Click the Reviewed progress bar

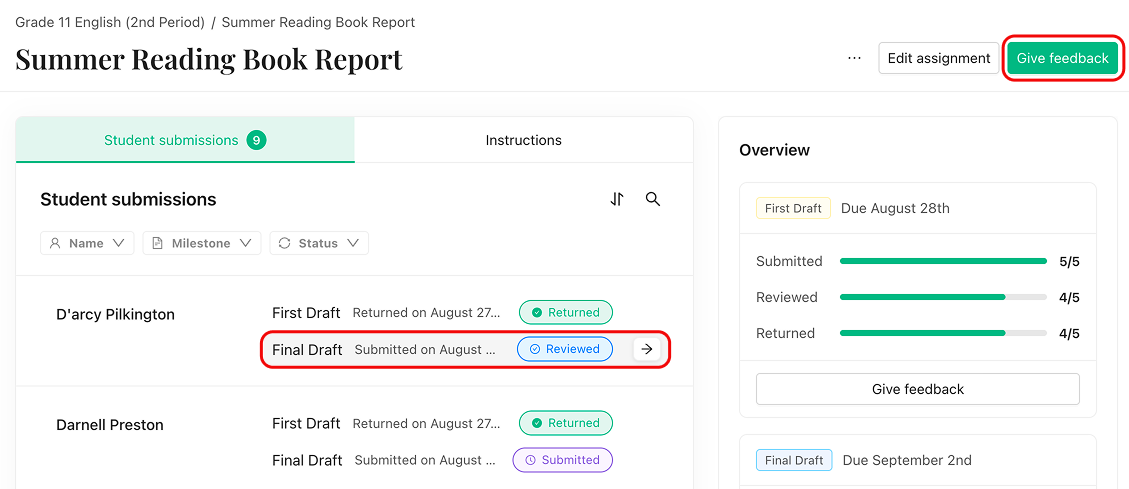(x=943, y=297)
